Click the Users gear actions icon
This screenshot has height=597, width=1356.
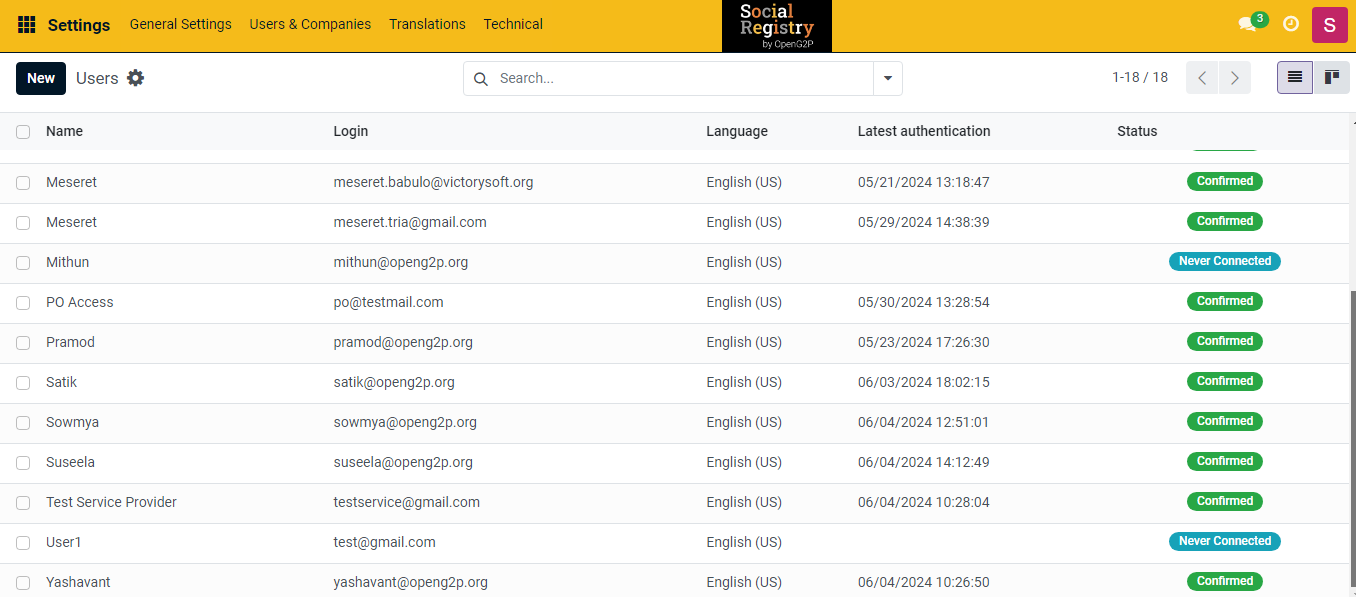pyautogui.click(x=136, y=78)
